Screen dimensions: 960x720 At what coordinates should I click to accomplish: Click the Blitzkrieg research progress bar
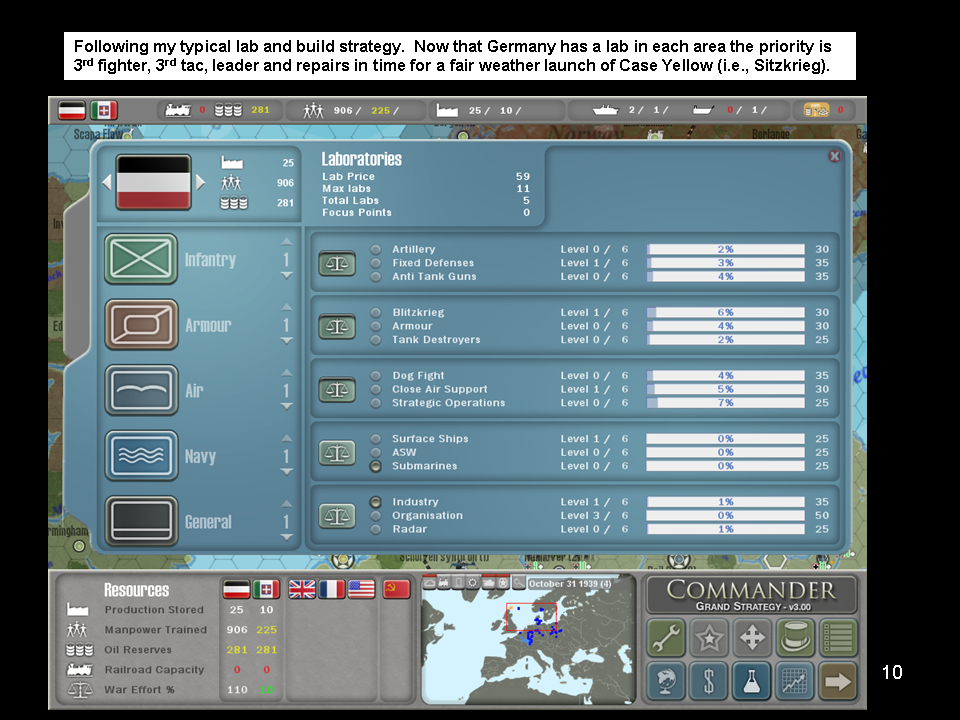tap(725, 312)
